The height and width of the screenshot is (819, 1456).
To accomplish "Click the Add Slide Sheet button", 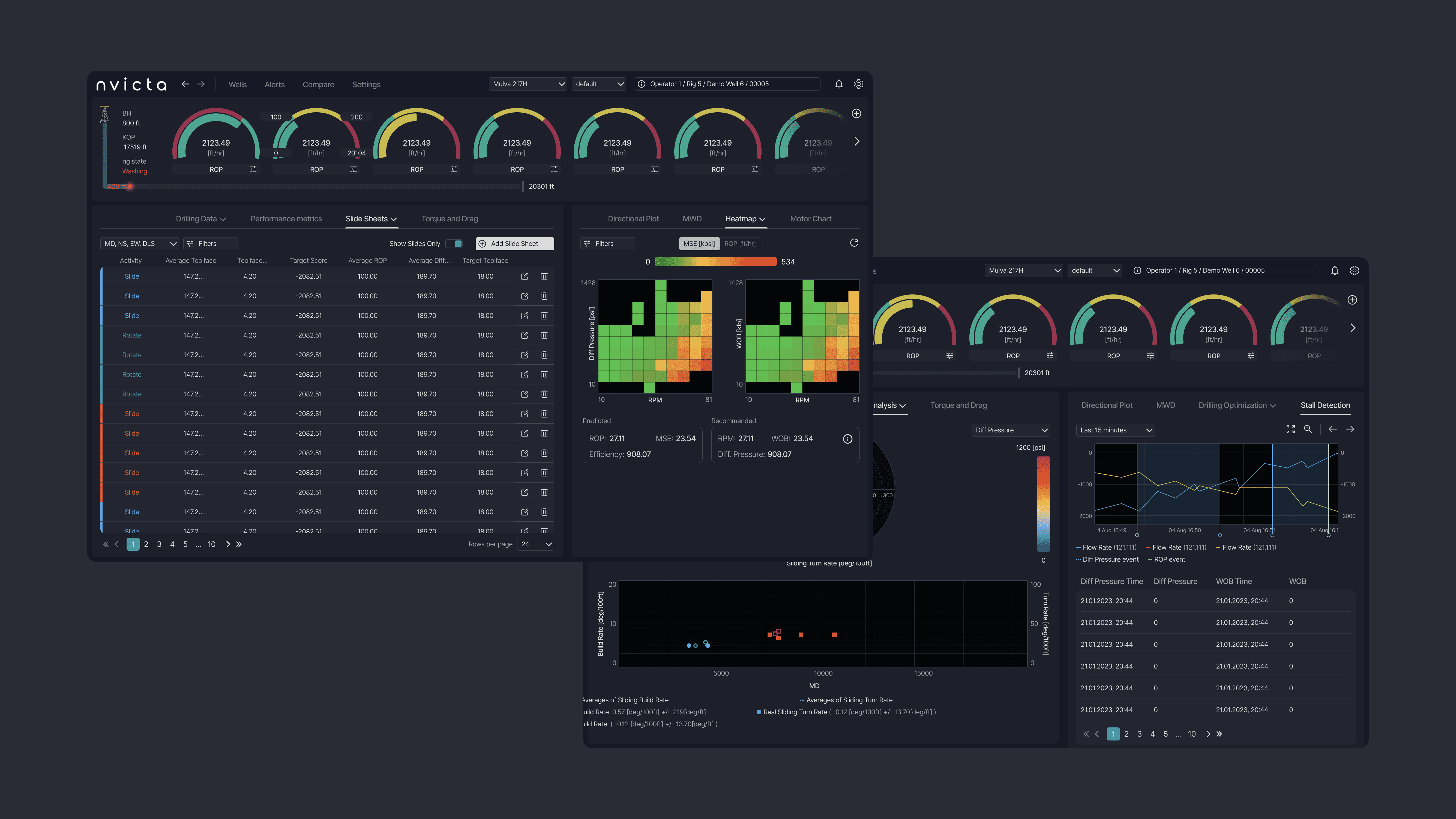I will (514, 243).
